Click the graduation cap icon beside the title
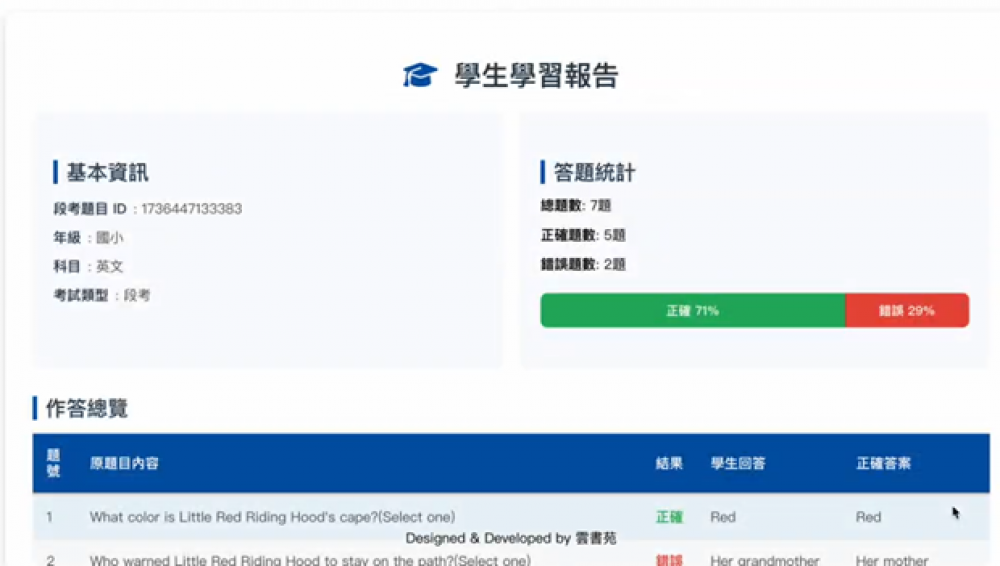 [420, 75]
